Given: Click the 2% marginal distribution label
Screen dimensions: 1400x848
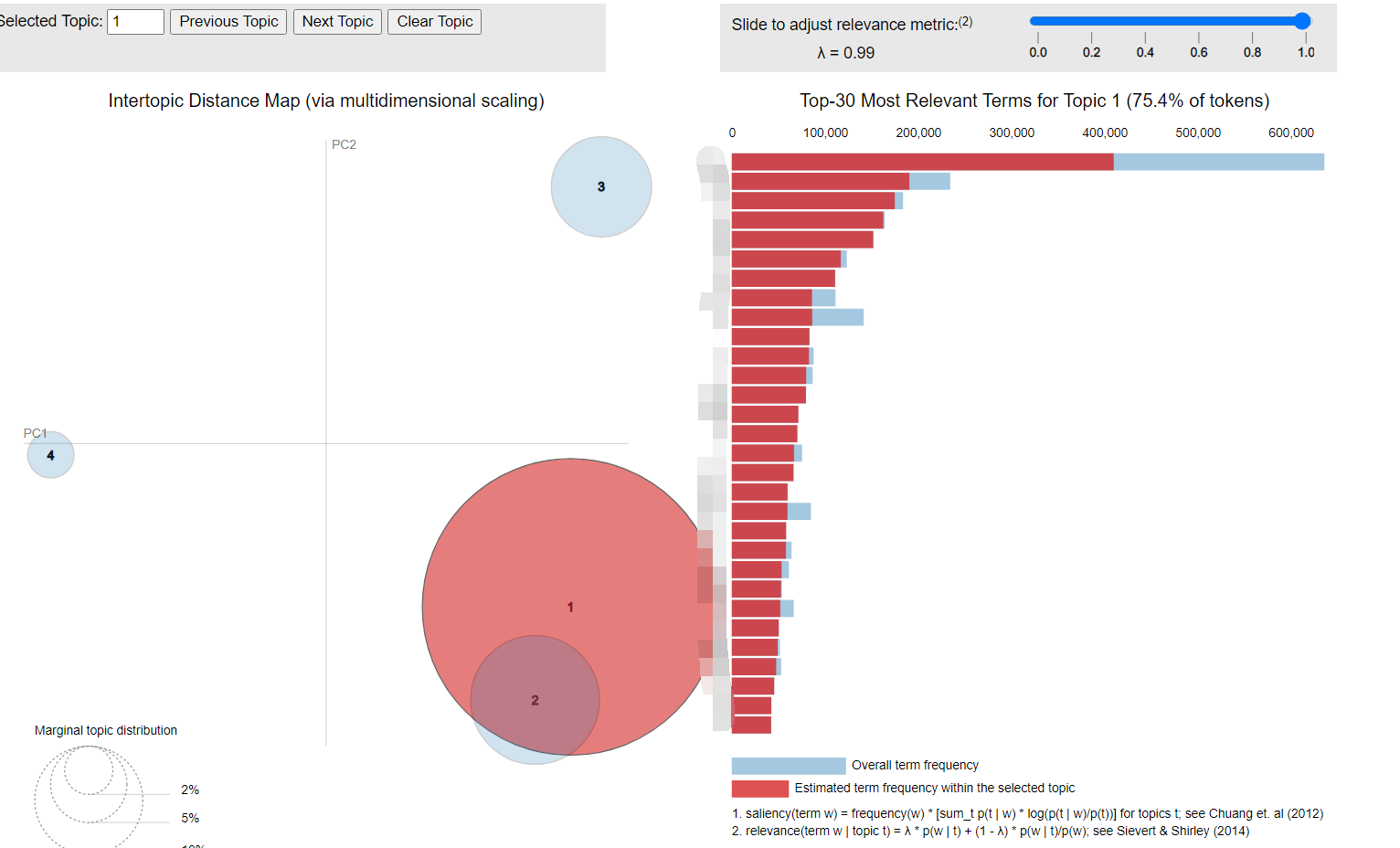Looking at the screenshot, I should point(190,790).
